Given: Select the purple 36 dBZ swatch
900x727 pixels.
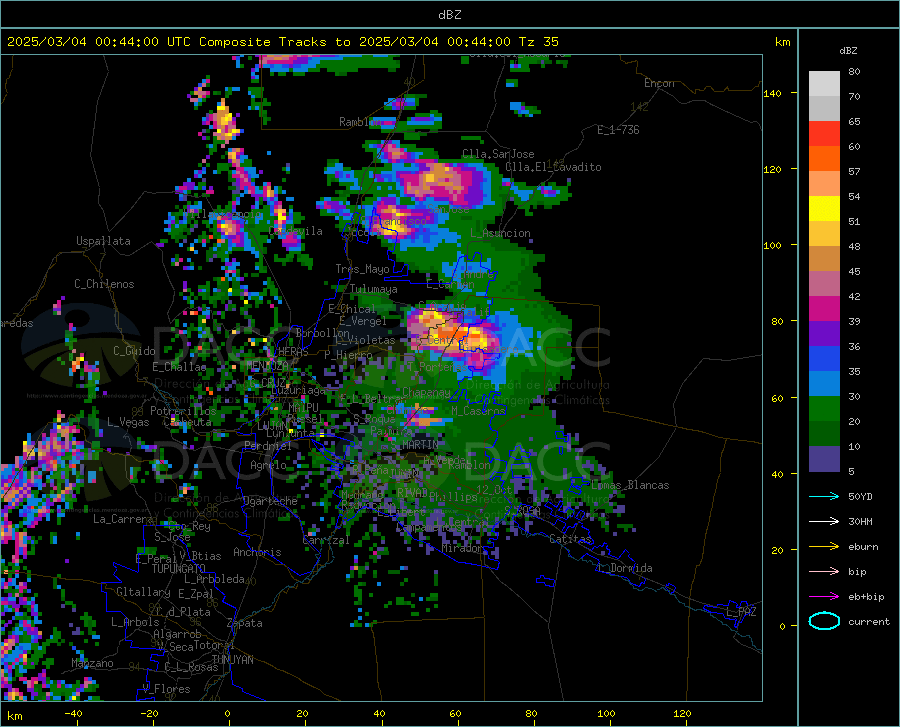Looking at the screenshot, I should (824, 334).
